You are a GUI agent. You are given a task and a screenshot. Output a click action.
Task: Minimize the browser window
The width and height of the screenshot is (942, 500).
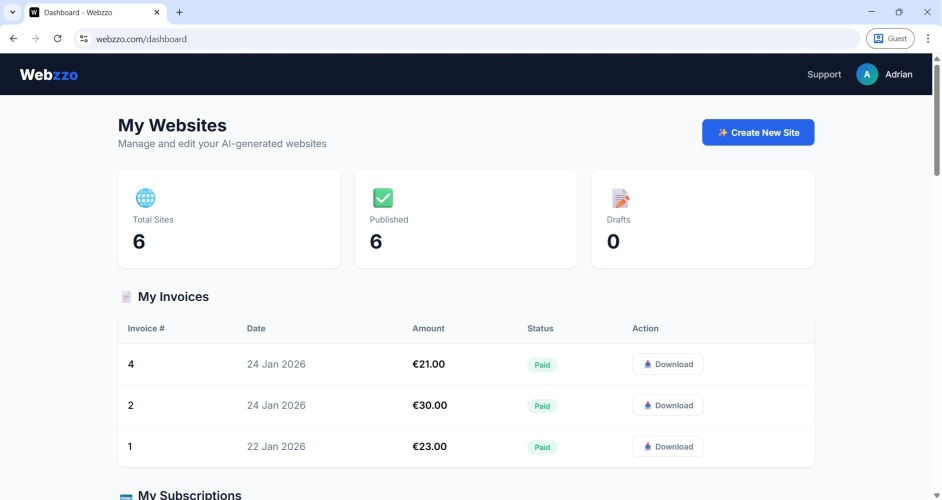pos(871,12)
